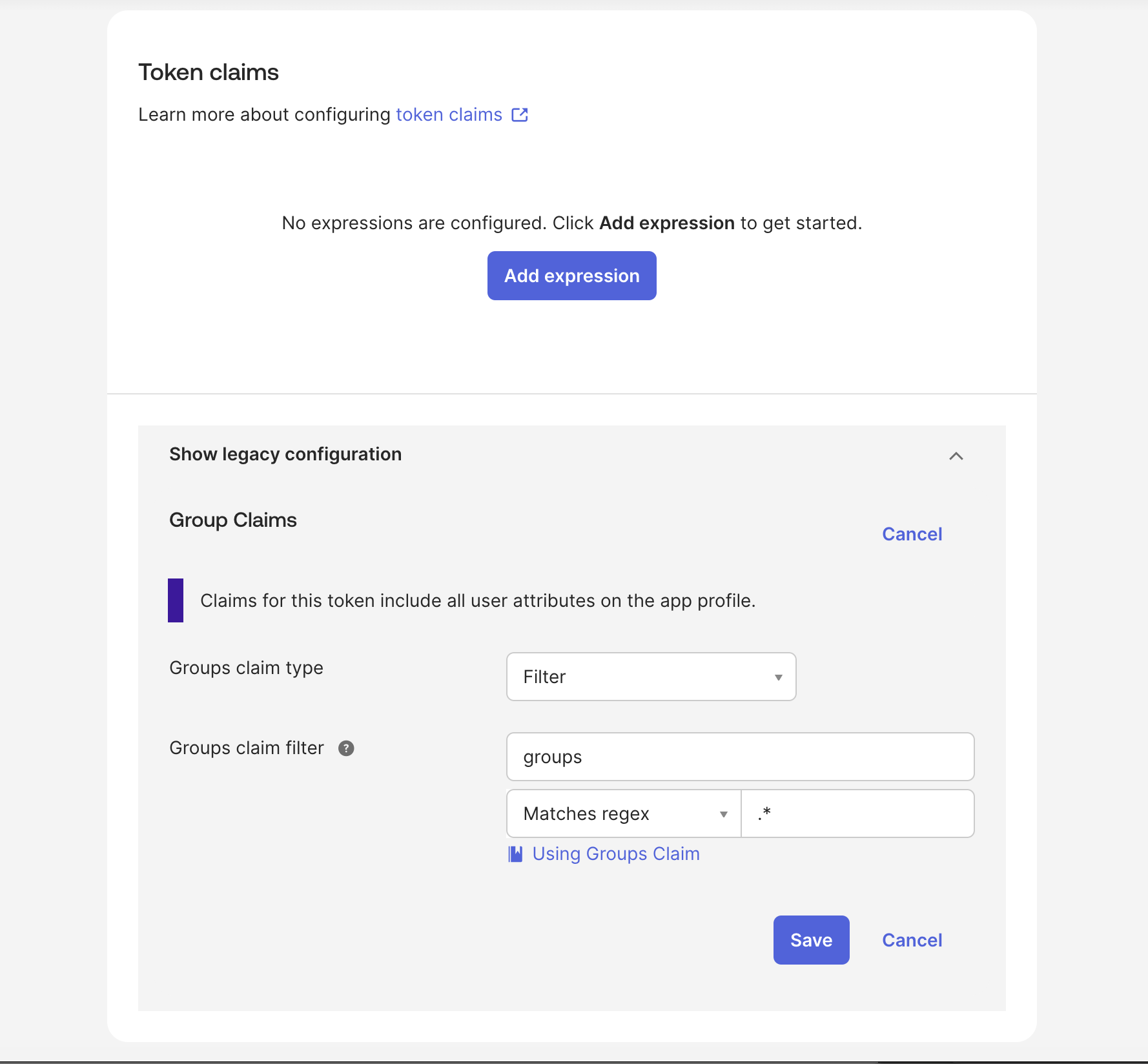
Task: Click the help question mark icon
Action: 346,748
